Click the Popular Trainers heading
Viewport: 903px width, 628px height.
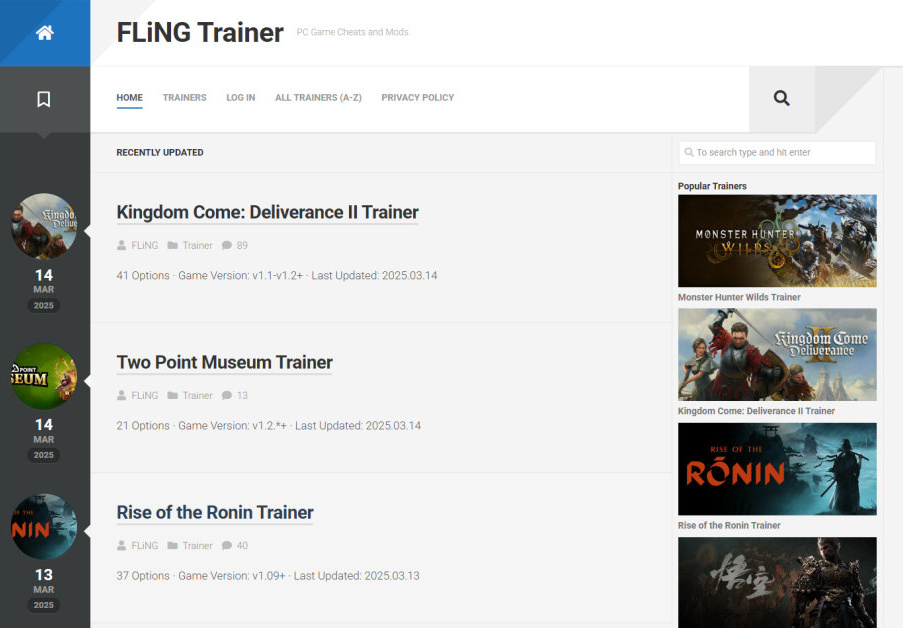712,186
